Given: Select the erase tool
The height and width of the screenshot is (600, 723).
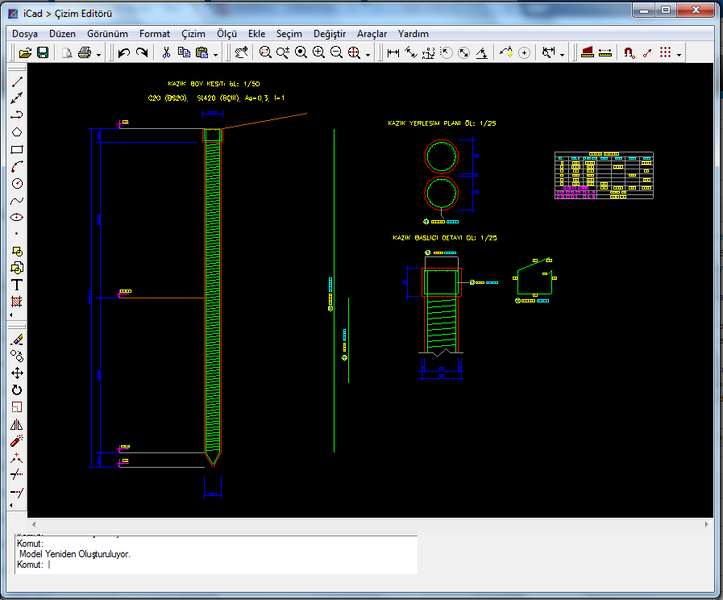Looking at the screenshot, I should [17, 340].
